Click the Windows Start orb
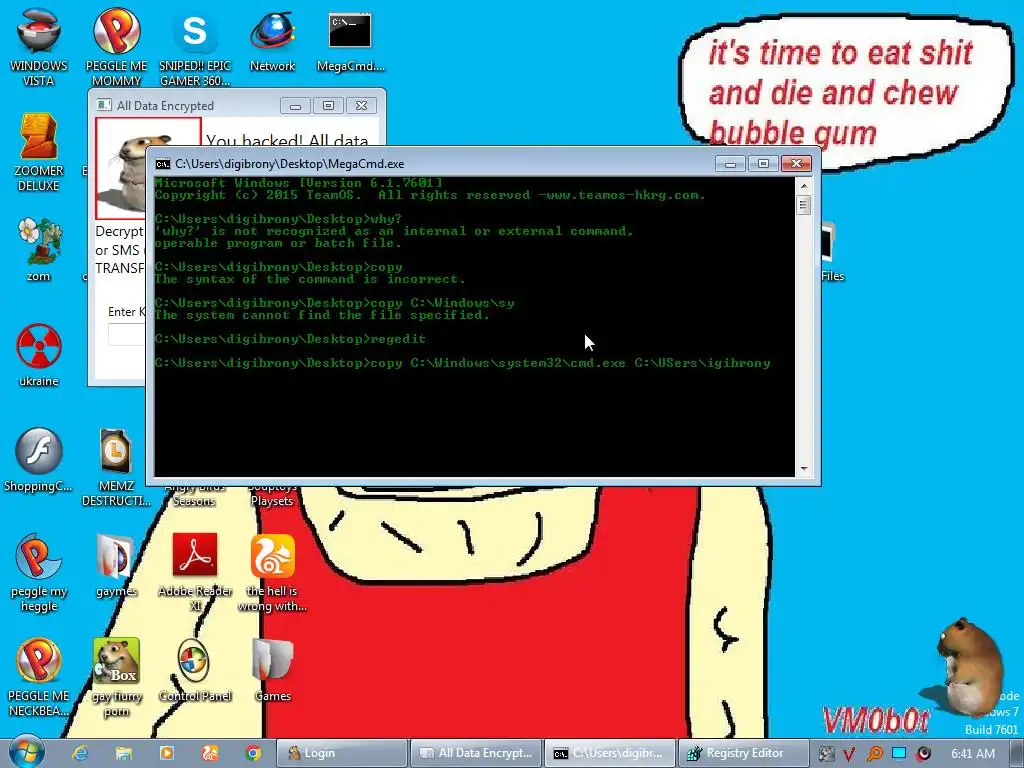This screenshot has height=768, width=1024. [x=27, y=752]
